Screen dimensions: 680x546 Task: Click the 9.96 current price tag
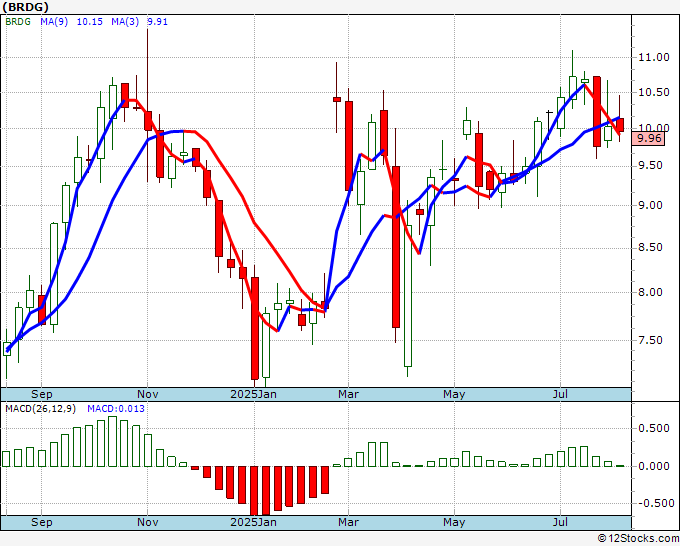point(649,138)
